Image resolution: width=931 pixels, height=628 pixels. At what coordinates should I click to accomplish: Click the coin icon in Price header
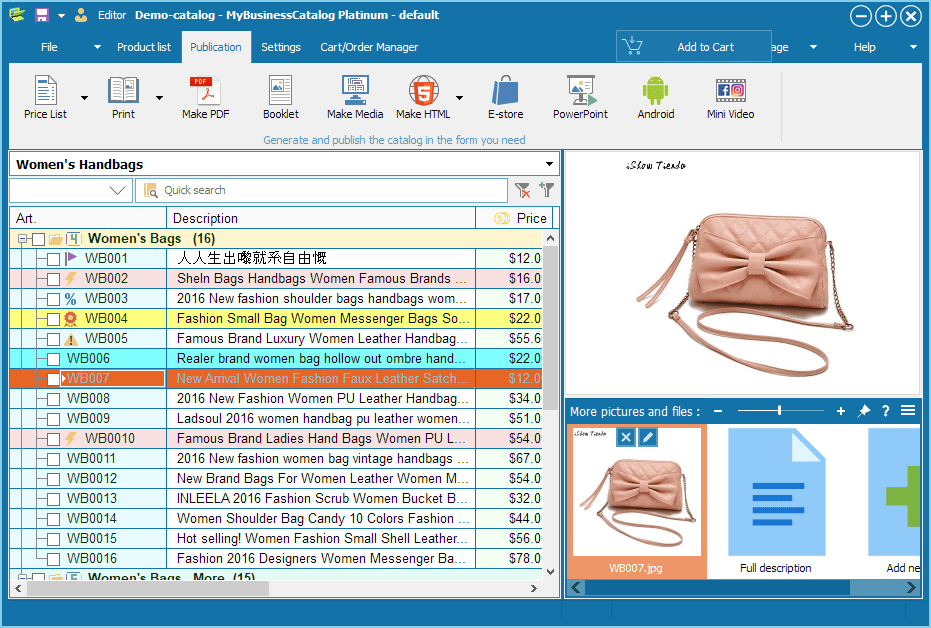coord(502,218)
